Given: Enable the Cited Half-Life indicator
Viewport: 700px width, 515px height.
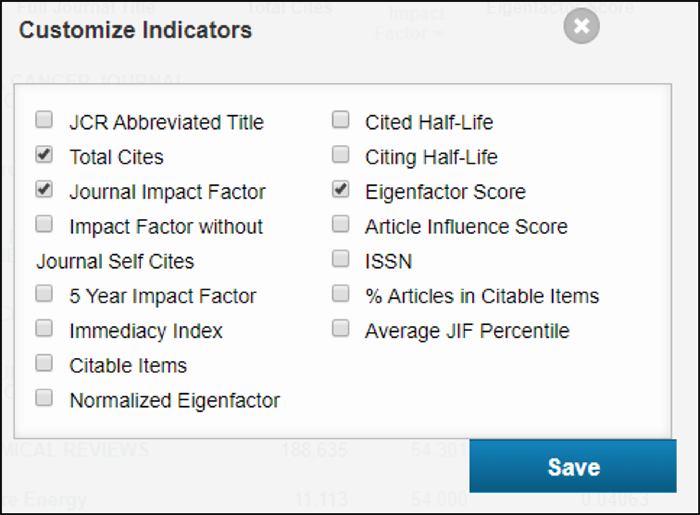Looking at the screenshot, I should (341, 120).
